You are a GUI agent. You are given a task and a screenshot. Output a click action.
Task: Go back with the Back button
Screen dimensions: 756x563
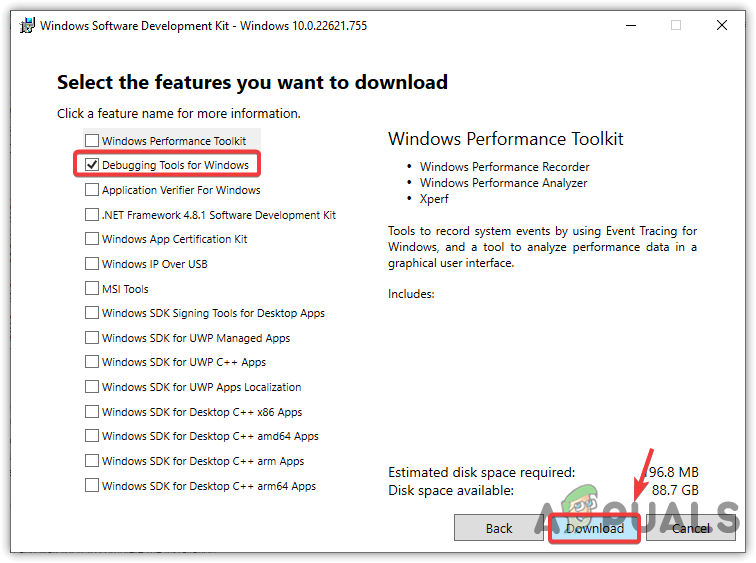(x=499, y=528)
